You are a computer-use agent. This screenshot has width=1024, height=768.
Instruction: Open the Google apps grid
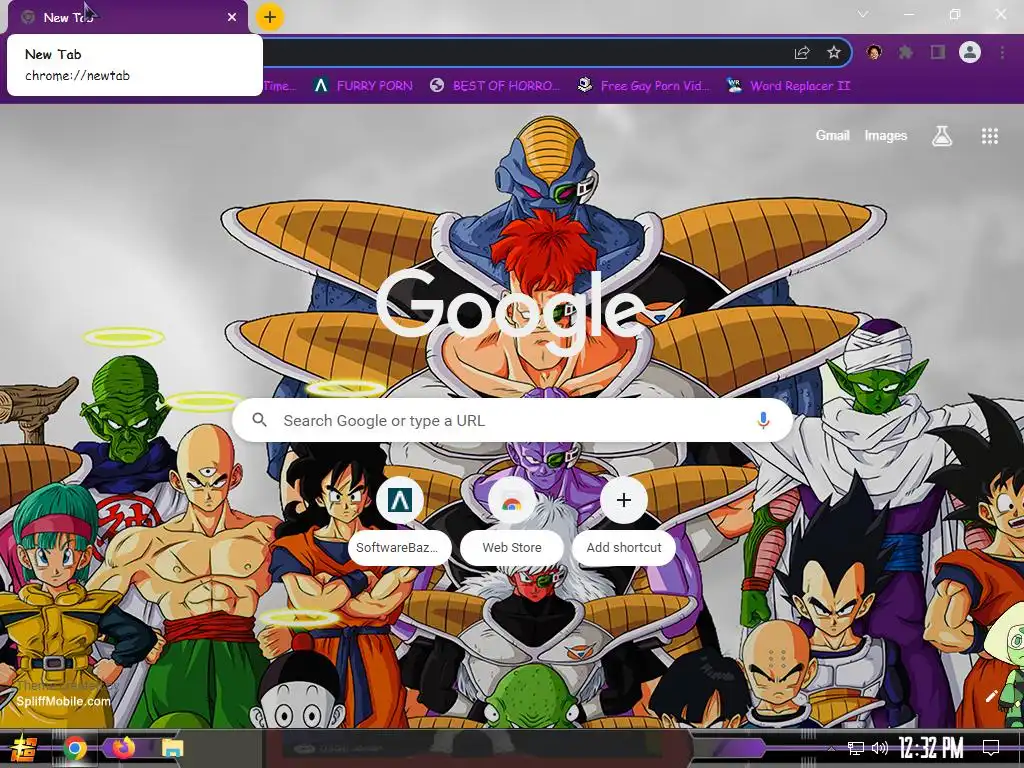(989, 136)
